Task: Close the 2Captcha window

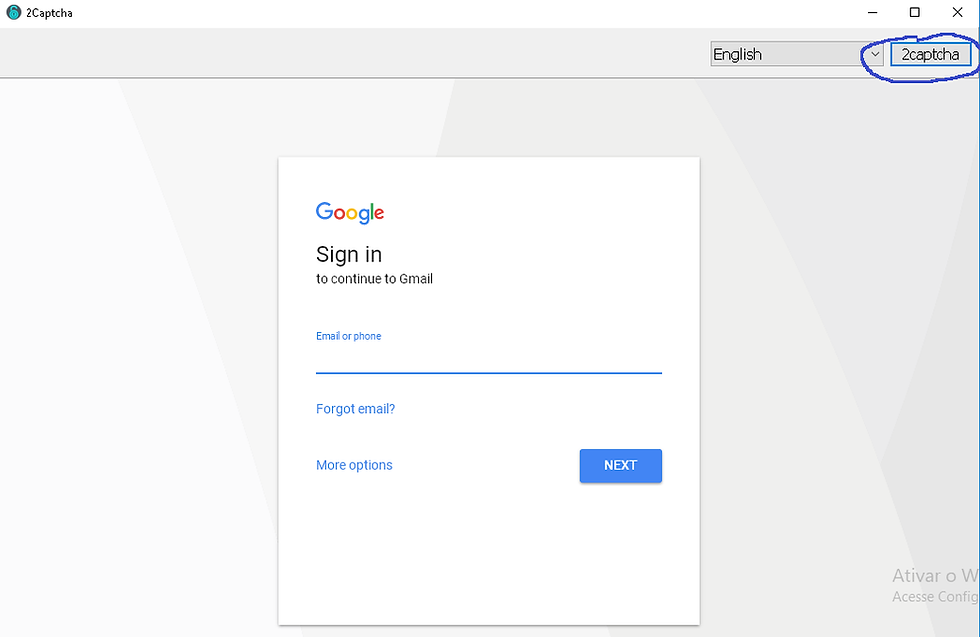Action: (957, 13)
